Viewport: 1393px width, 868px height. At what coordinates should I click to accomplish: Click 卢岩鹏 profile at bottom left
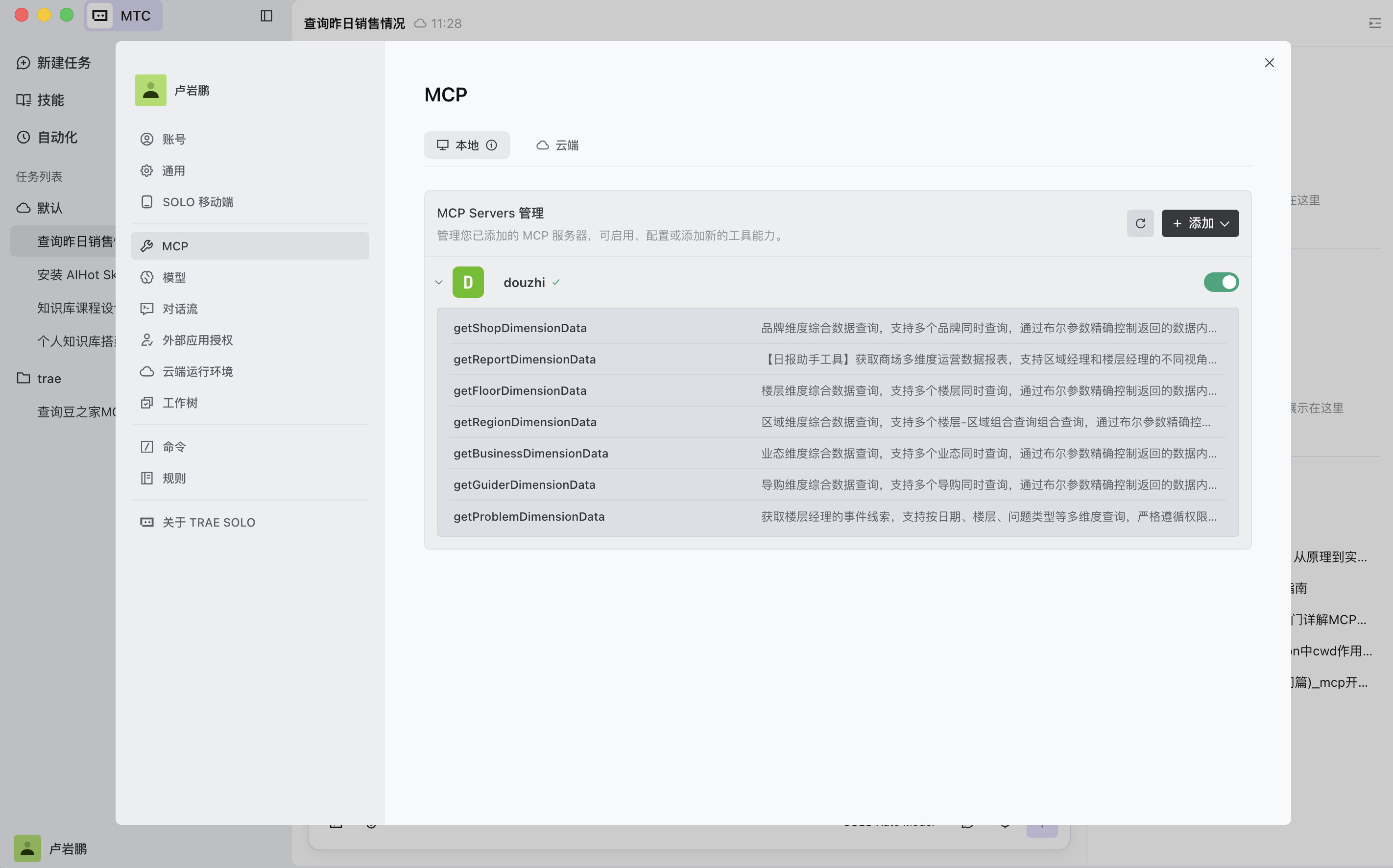(x=50, y=848)
